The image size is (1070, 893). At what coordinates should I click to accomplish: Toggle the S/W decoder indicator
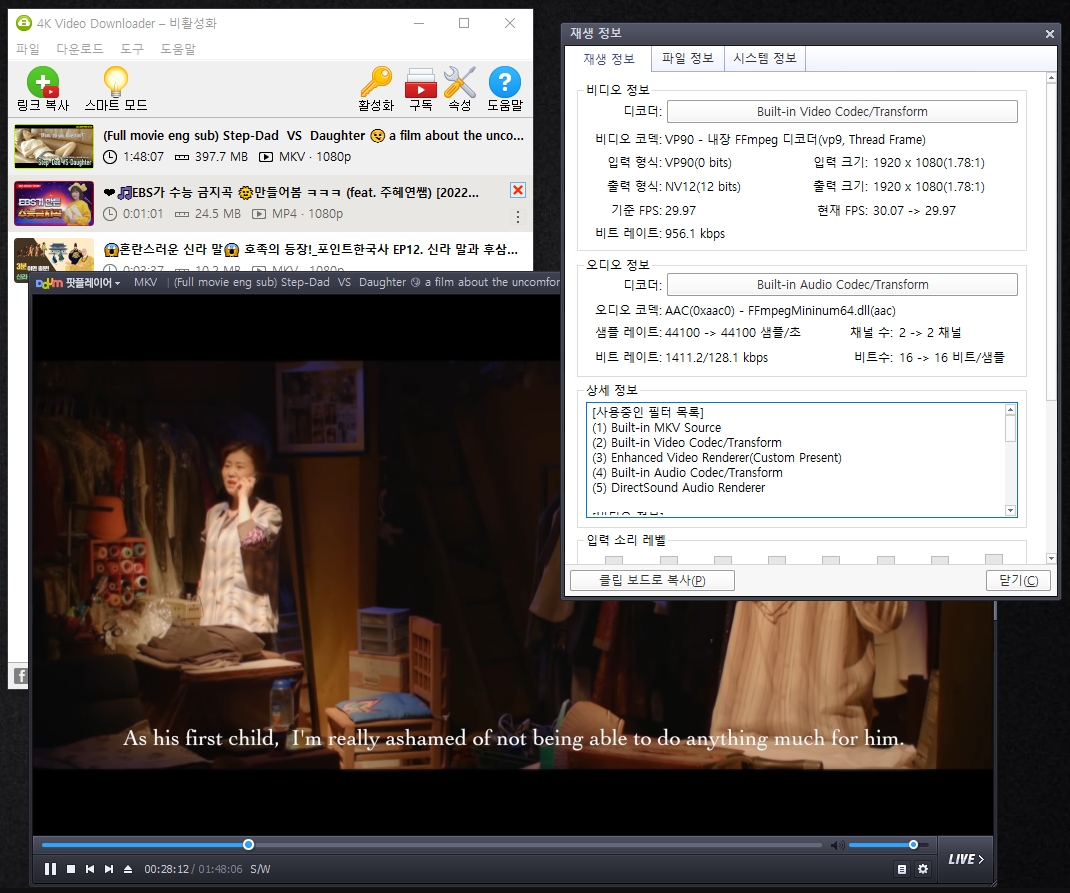260,869
